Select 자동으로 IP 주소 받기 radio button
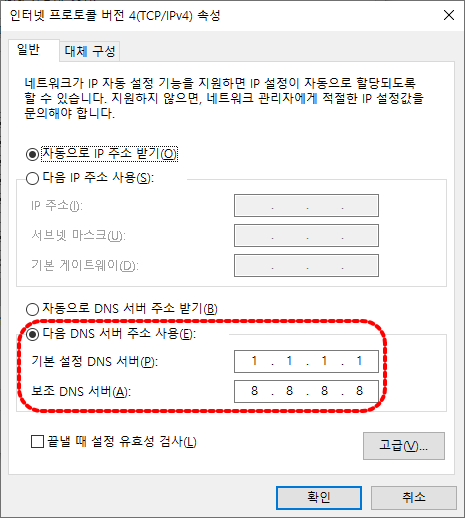The image size is (465, 518). pos(32,154)
